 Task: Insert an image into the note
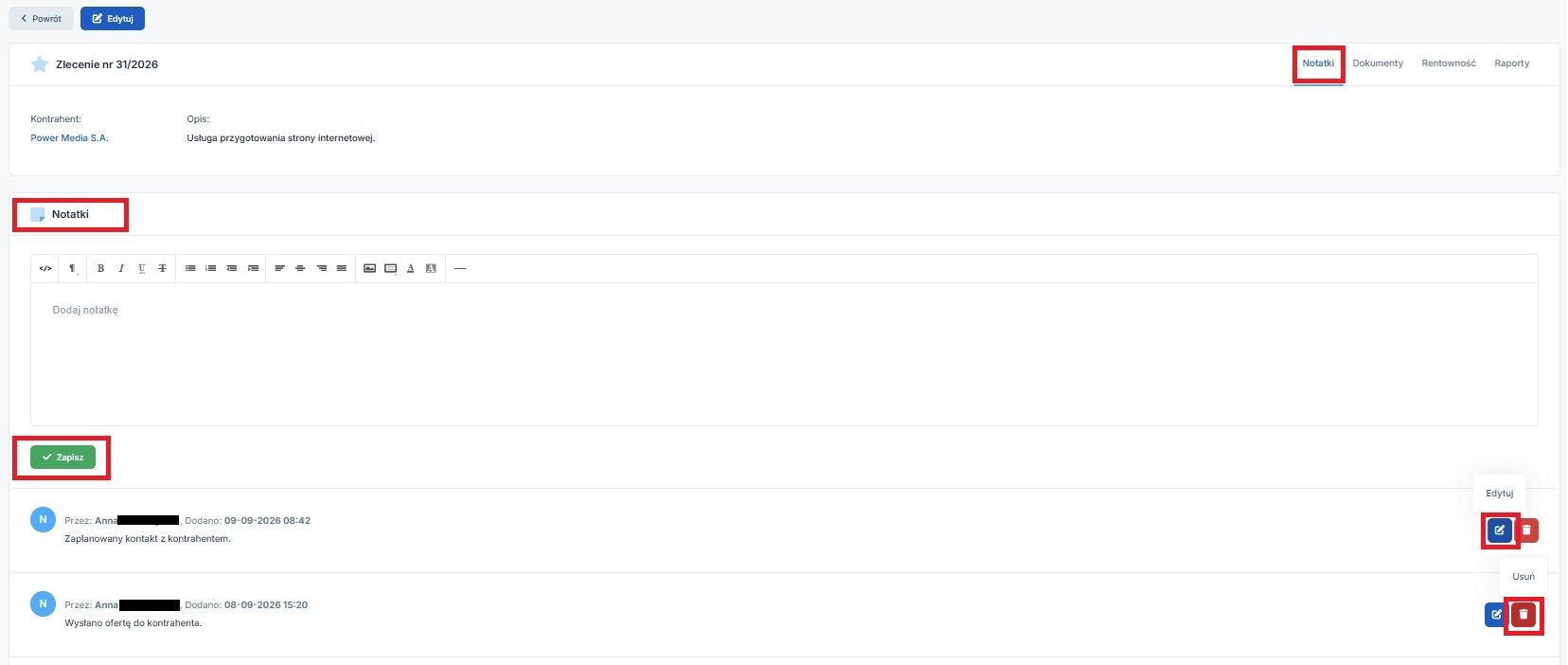point(369,269)
